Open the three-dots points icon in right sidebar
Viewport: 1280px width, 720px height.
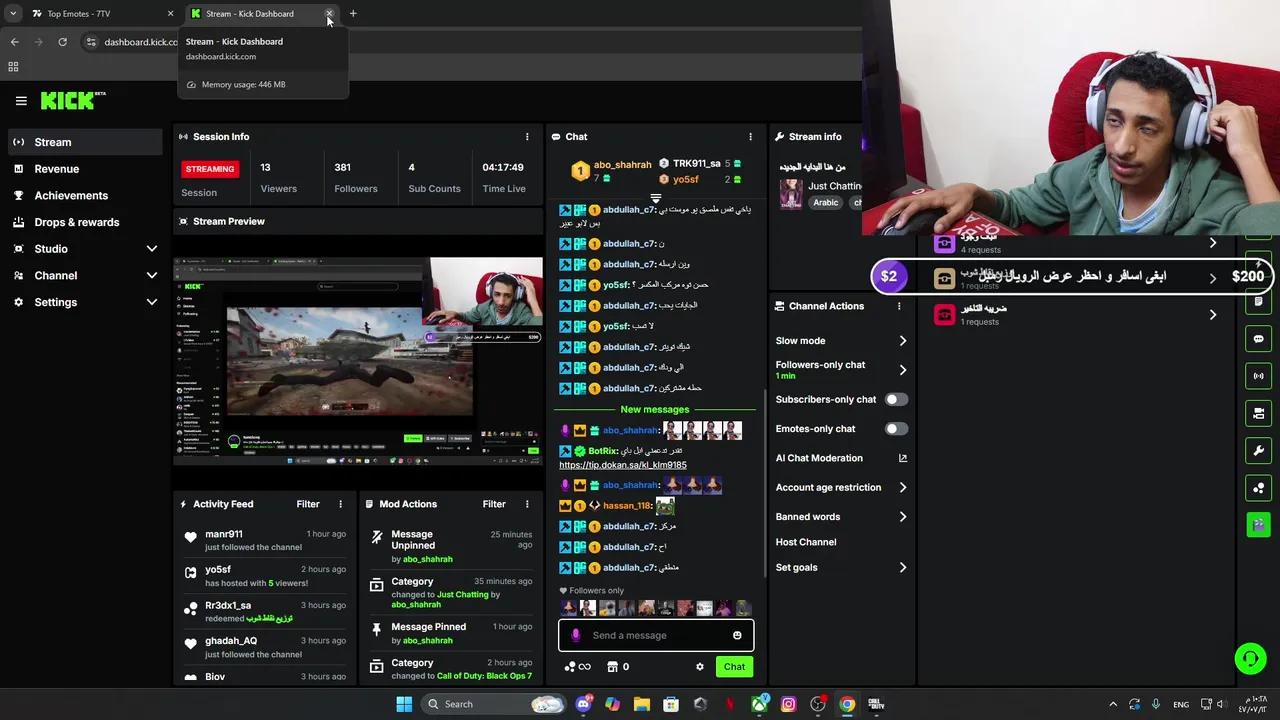pyautogui.click(x=1258, y=488)
